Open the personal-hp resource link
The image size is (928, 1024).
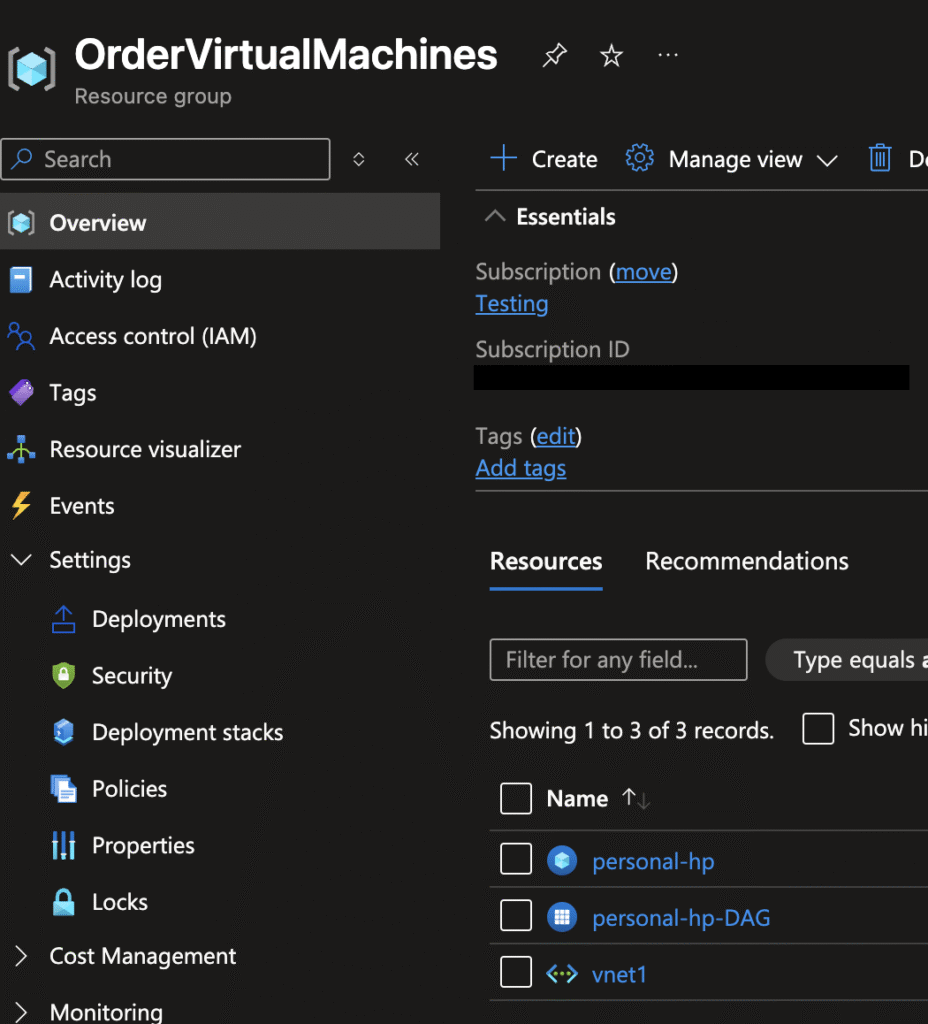point(653,861)
